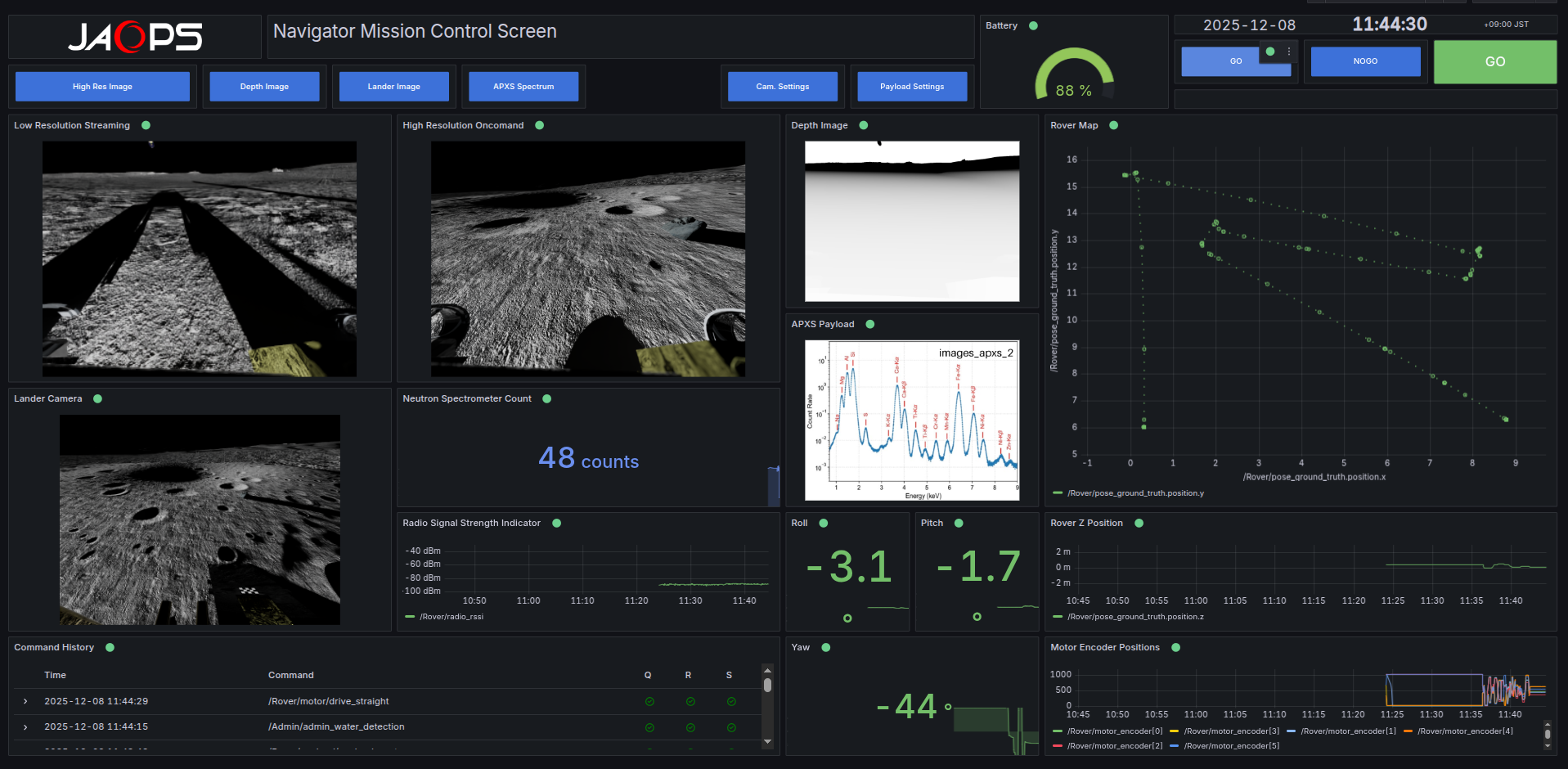
Task: Click S check icon for drive_straight row
Action: [731, 701]
